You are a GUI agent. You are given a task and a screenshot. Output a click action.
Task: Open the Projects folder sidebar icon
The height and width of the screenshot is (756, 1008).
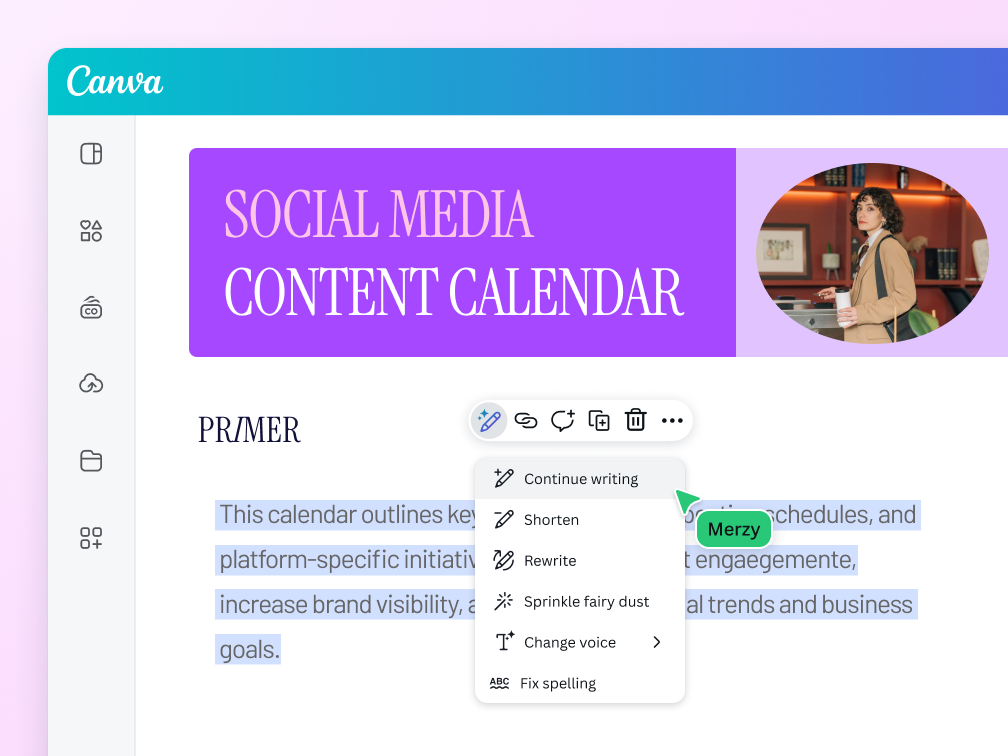tap(91, 461)
